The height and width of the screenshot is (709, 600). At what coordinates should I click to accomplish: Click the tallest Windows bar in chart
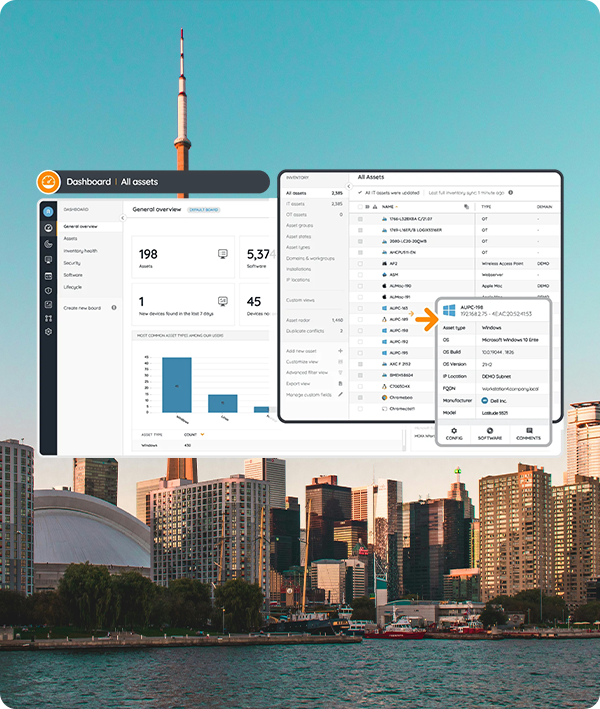[x=176, y=385]
